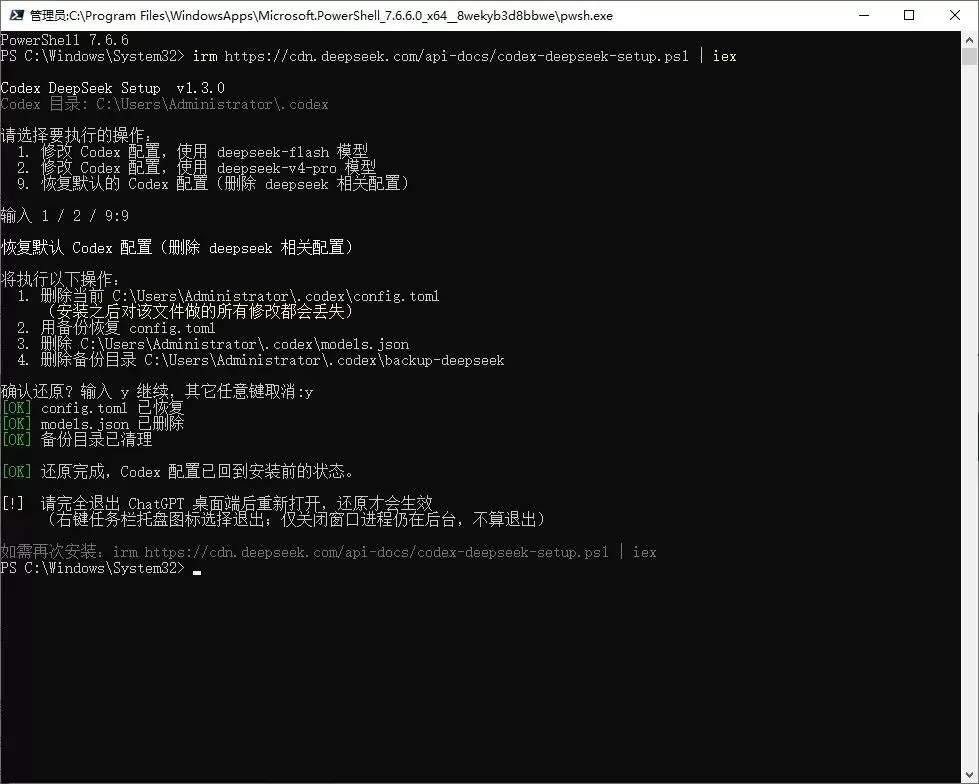Click 'Codex DeepSeek Setup v1.3.0' heading

click(x=112, y=88)
